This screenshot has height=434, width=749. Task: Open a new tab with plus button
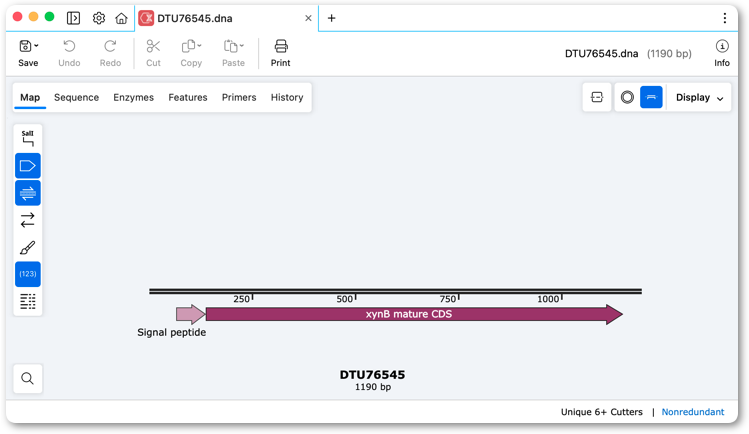(x=332, y=18)
